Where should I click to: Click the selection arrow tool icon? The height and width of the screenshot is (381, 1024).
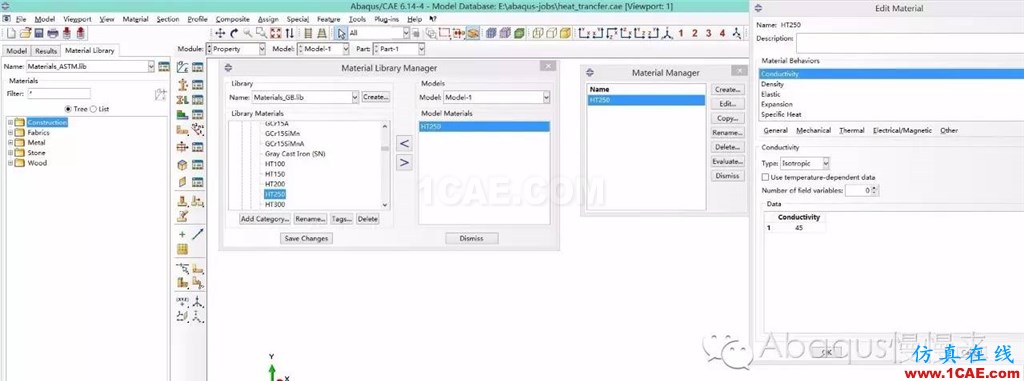(x=341, y=33)
